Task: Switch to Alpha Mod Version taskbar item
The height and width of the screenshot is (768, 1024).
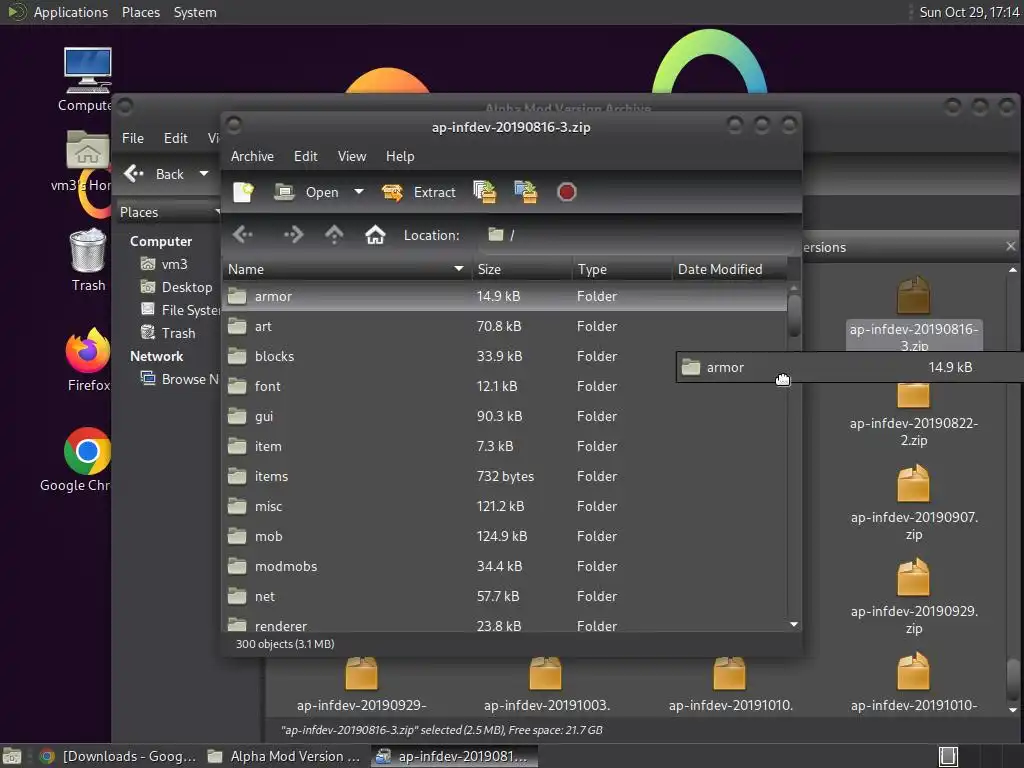Action: coord(284,756)
